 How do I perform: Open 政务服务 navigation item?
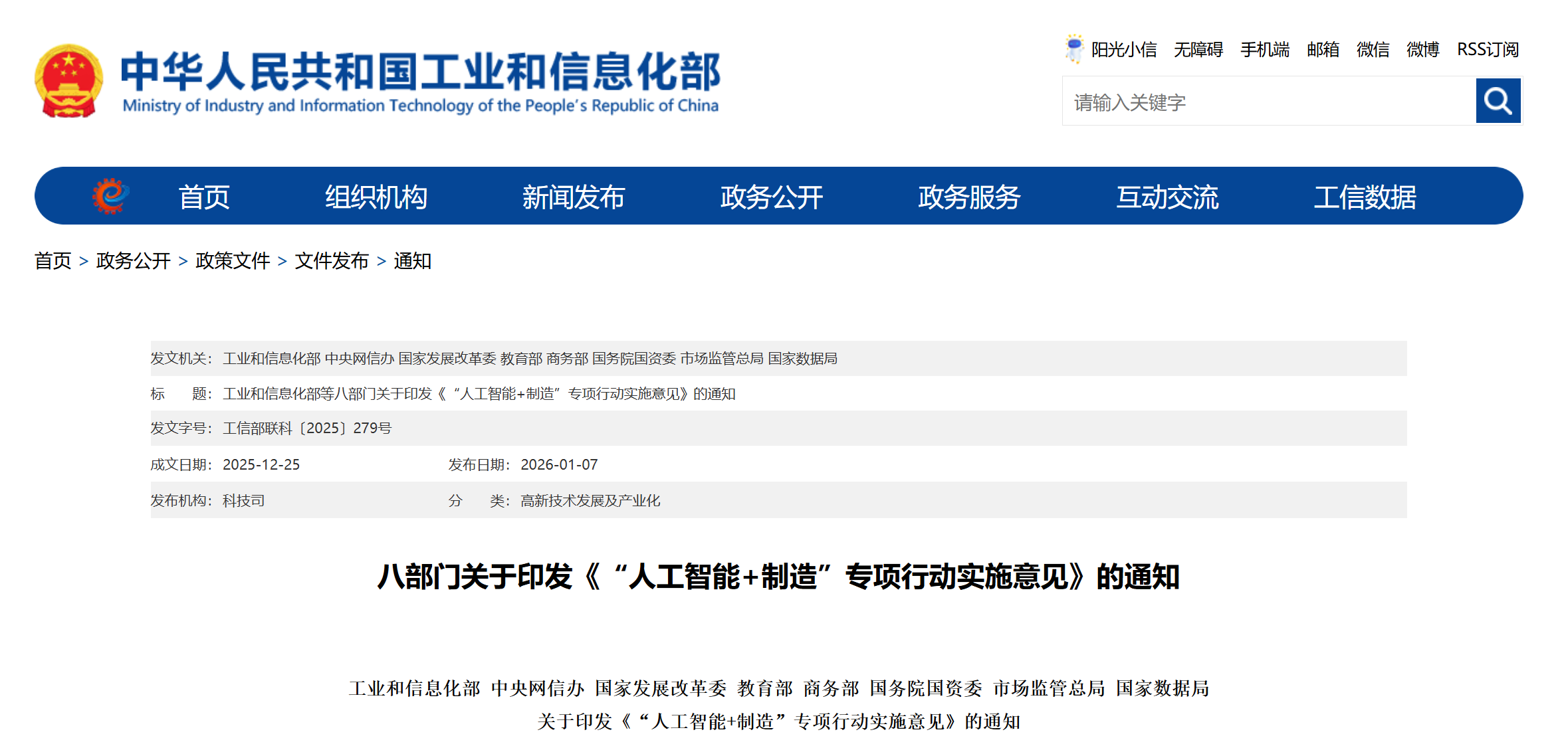coord(968,197)
